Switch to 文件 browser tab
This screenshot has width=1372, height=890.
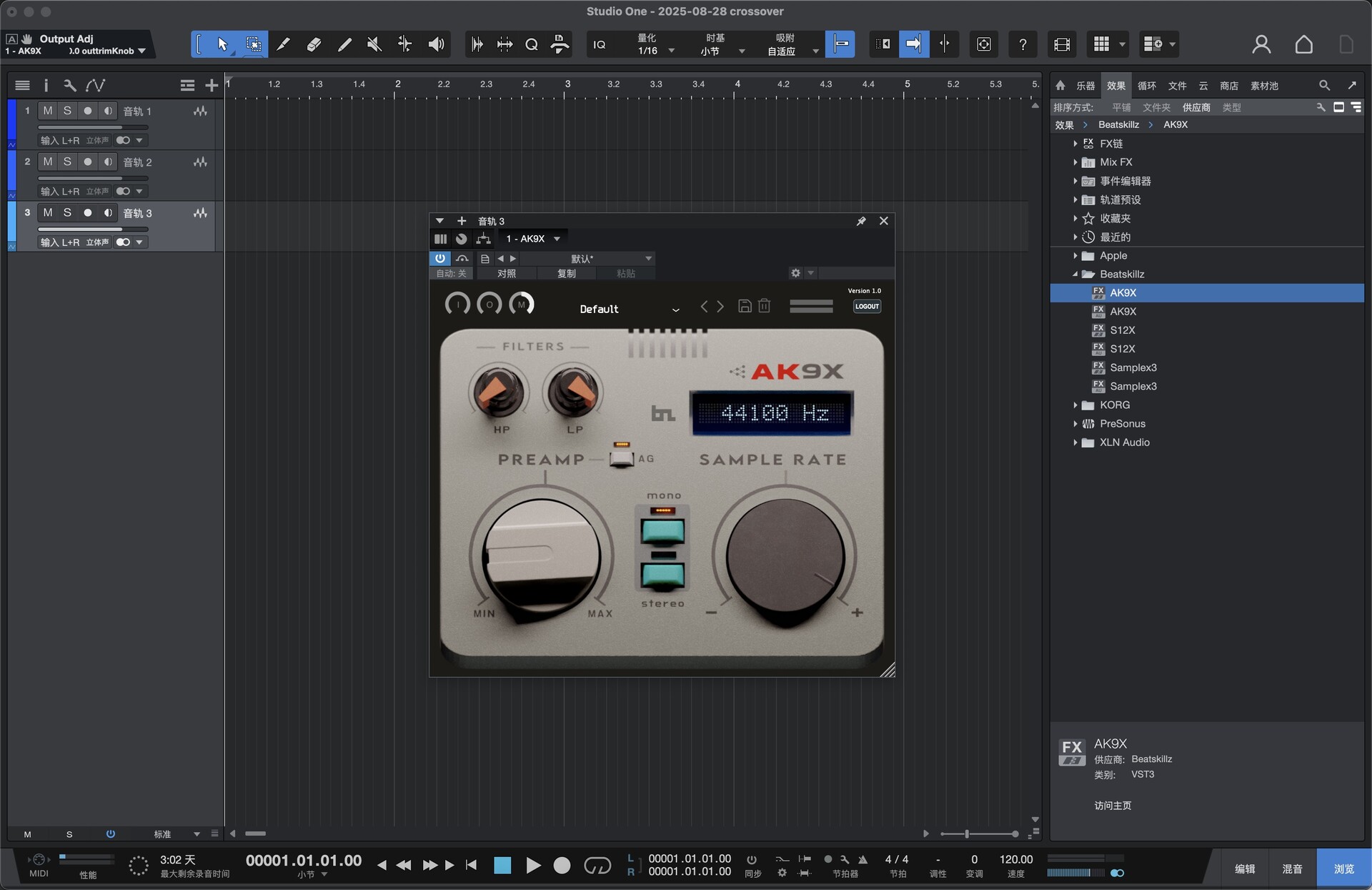pos(1177,86)
